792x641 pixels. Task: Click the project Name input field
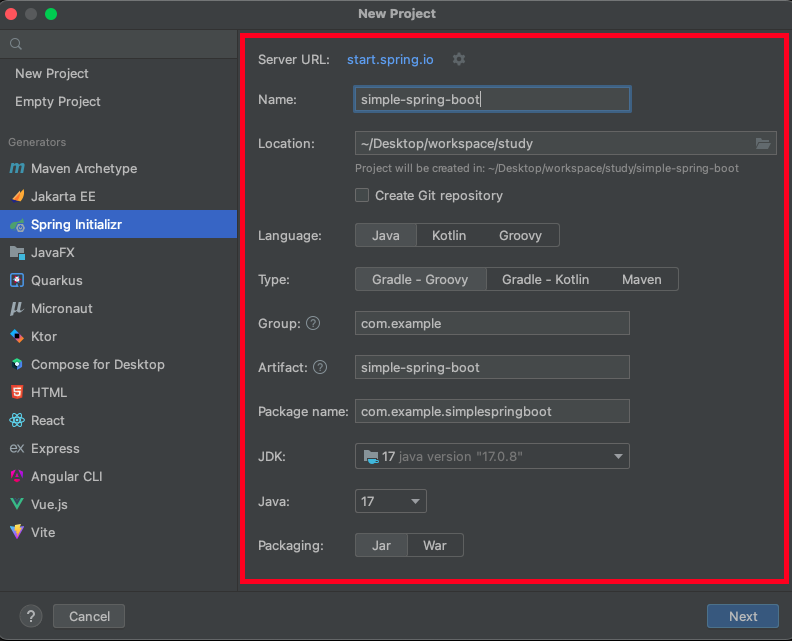pos(492,99)
